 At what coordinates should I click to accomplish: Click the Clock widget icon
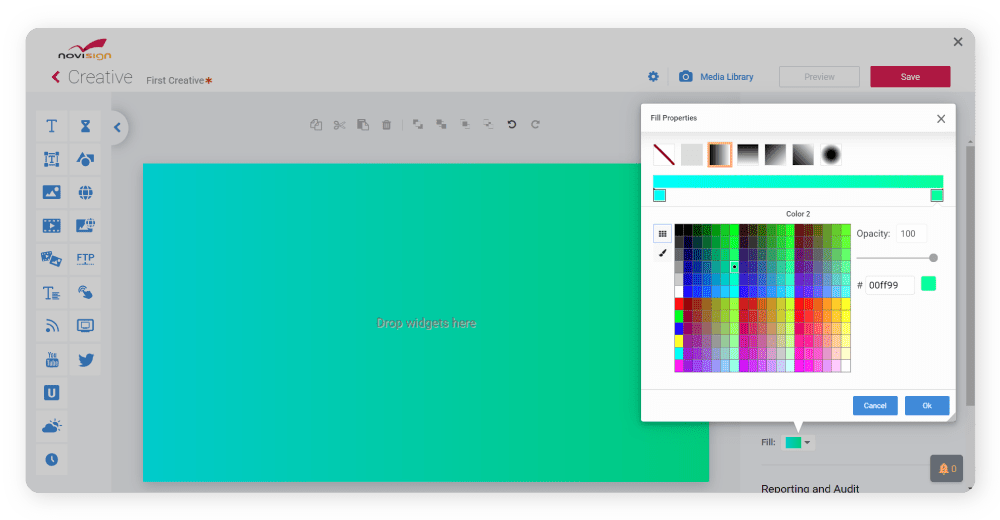51,459
